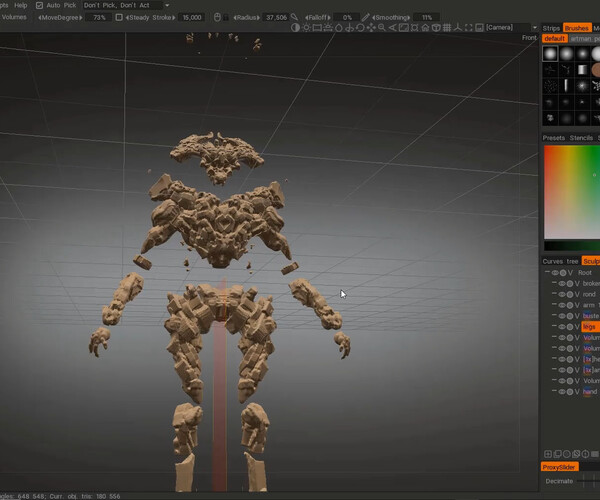Open the Don't Pick, Don't Act dropdown
Image resolution: width=600 pixels, height=500 pixels.
pos(127,5)
